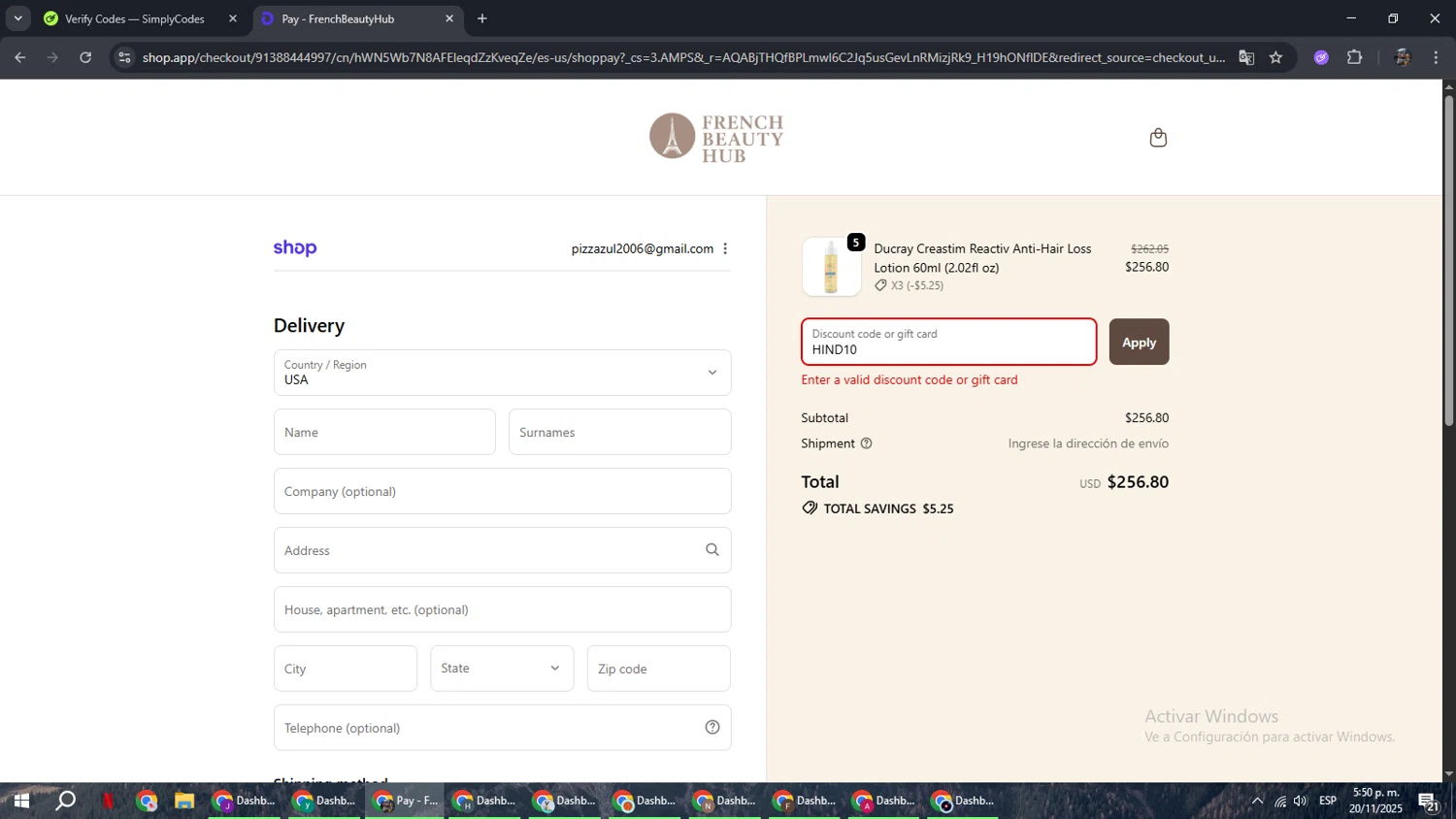The height and width of the screenshot is (819, 1456).
Task: Click the address search magnifier icon
Action: 712,550
